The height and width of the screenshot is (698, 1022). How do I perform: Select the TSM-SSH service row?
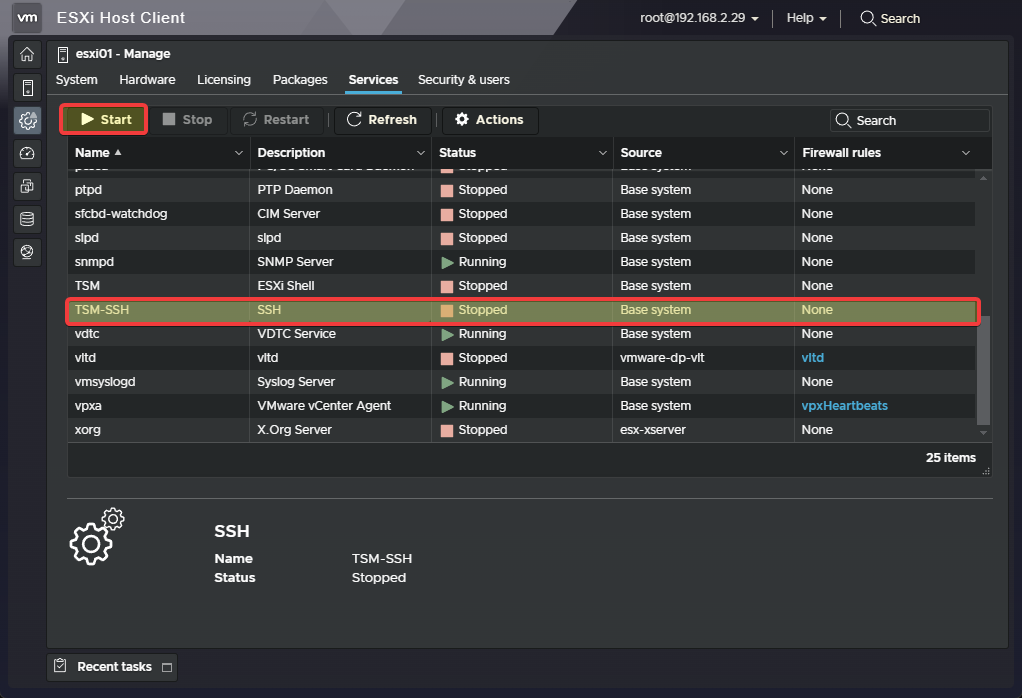pos(521,310)
